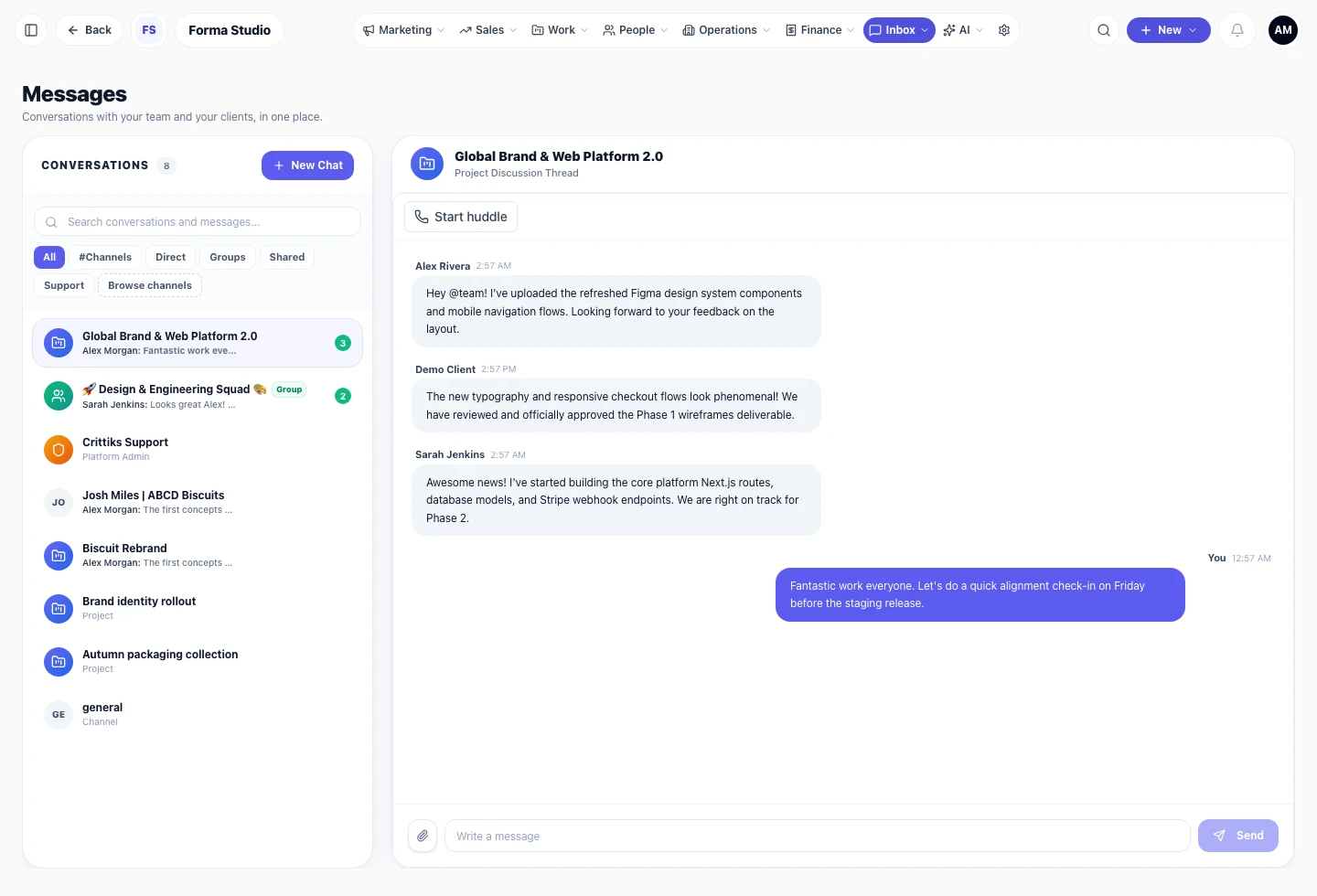Click the Design & Engineering Squad group avatar
Viewport: 1317px width, 896px height.
[59, 396]
